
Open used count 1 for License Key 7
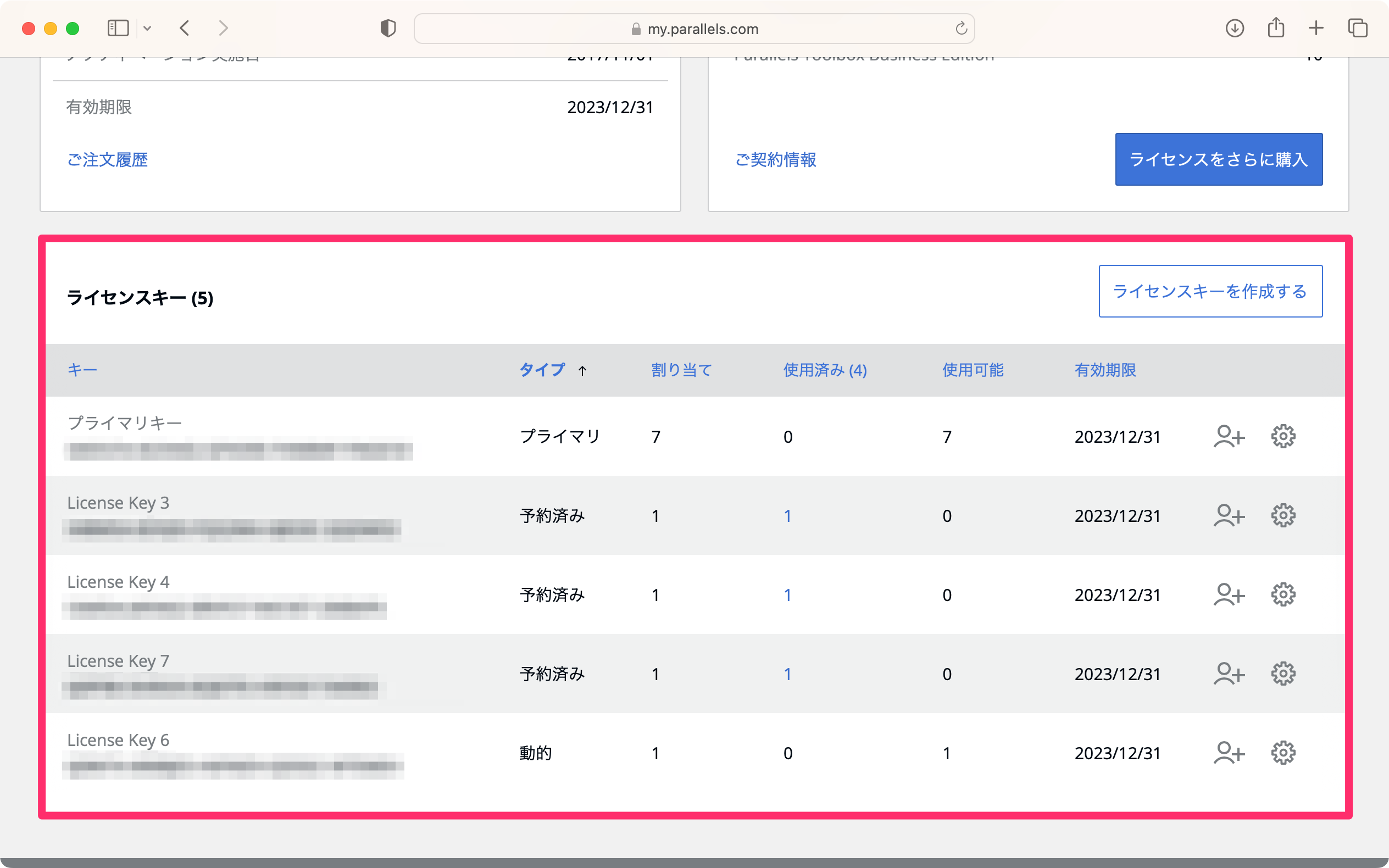tap(787, 674)
